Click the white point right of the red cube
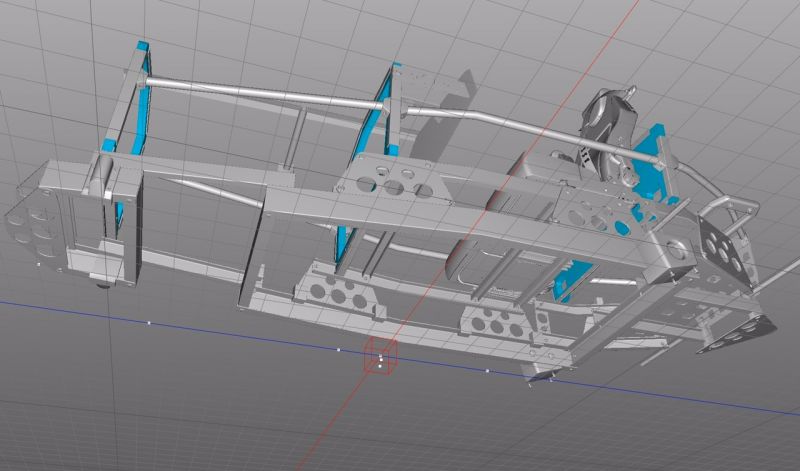This screenshot has width=800, height=471. (487, 371)
